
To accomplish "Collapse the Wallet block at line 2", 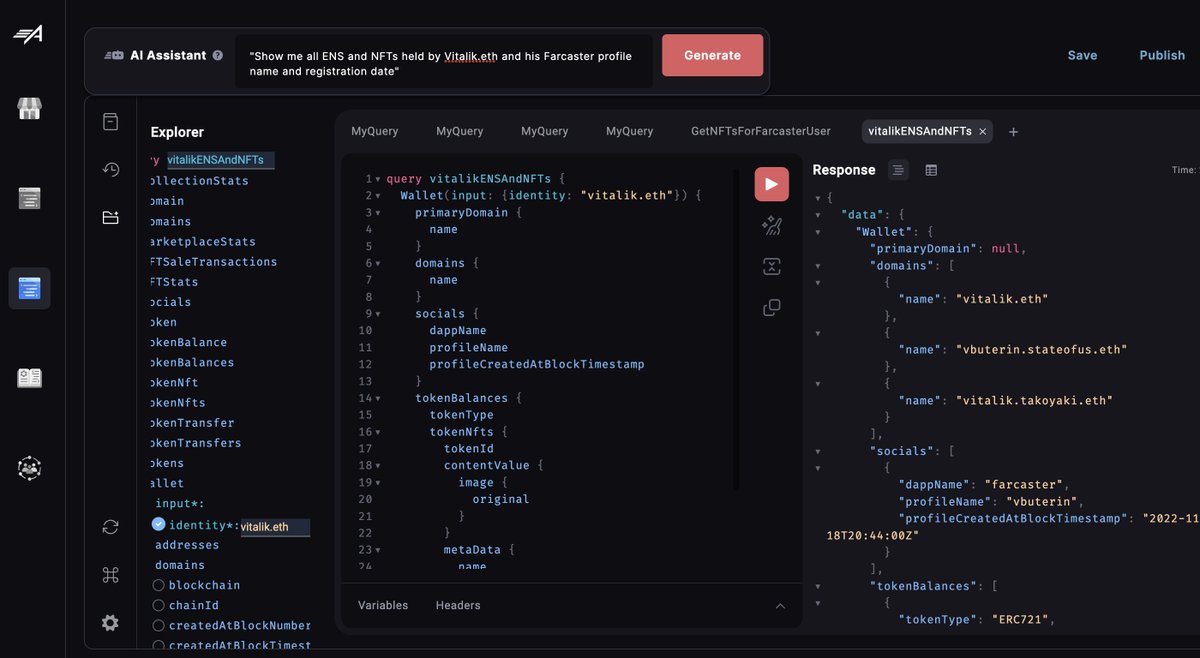I will coord(378,196).
